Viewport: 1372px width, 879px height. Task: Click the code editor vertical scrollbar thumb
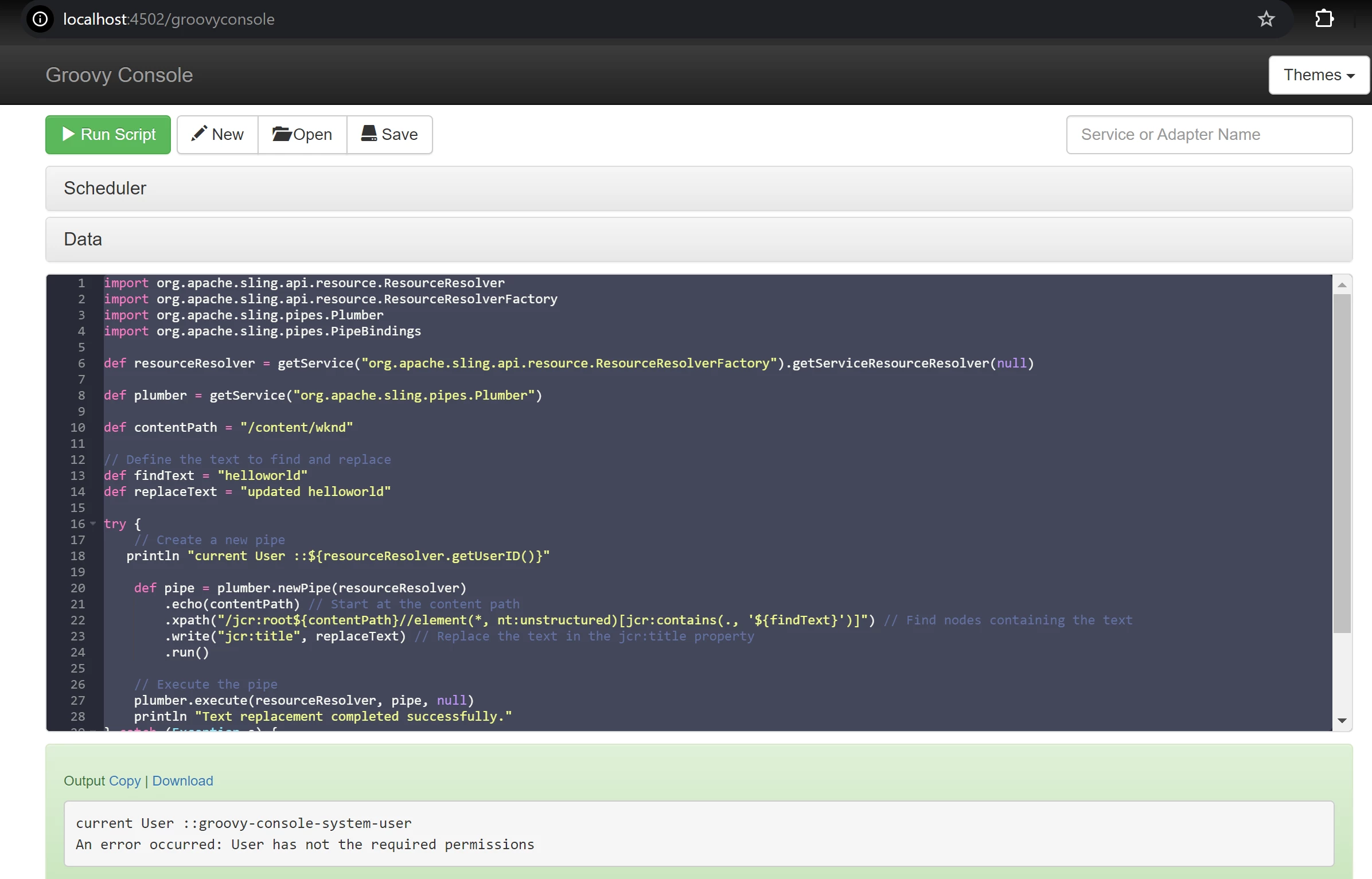(1342, 463)
